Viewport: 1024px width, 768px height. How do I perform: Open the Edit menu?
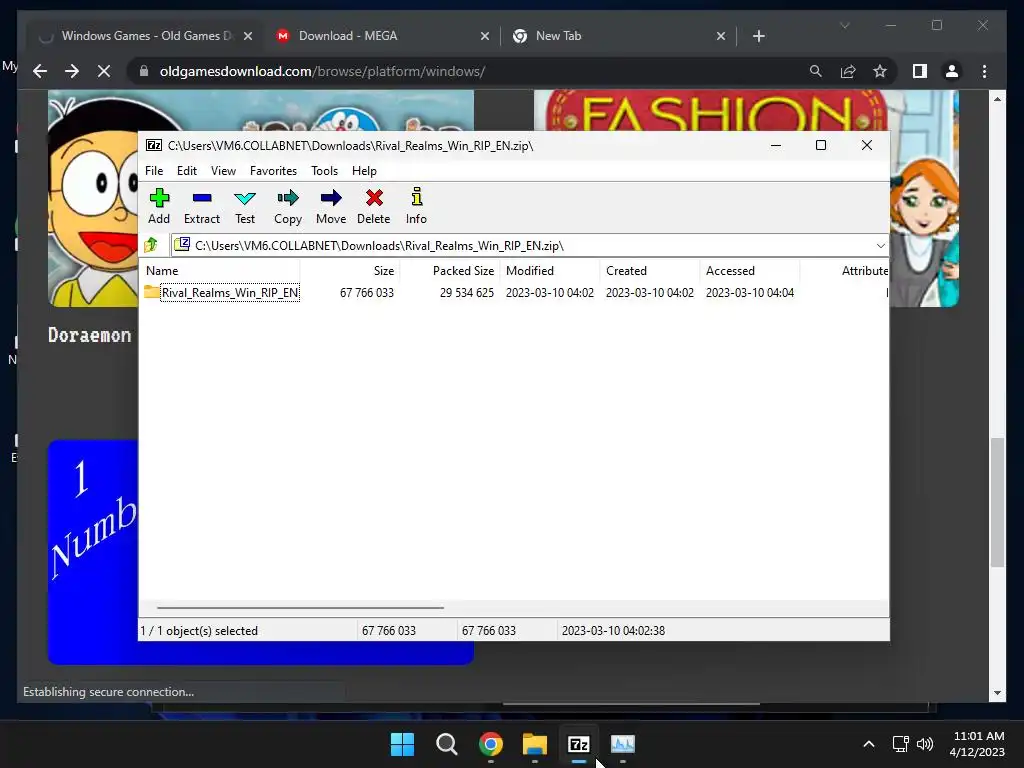tap(187, 170)
